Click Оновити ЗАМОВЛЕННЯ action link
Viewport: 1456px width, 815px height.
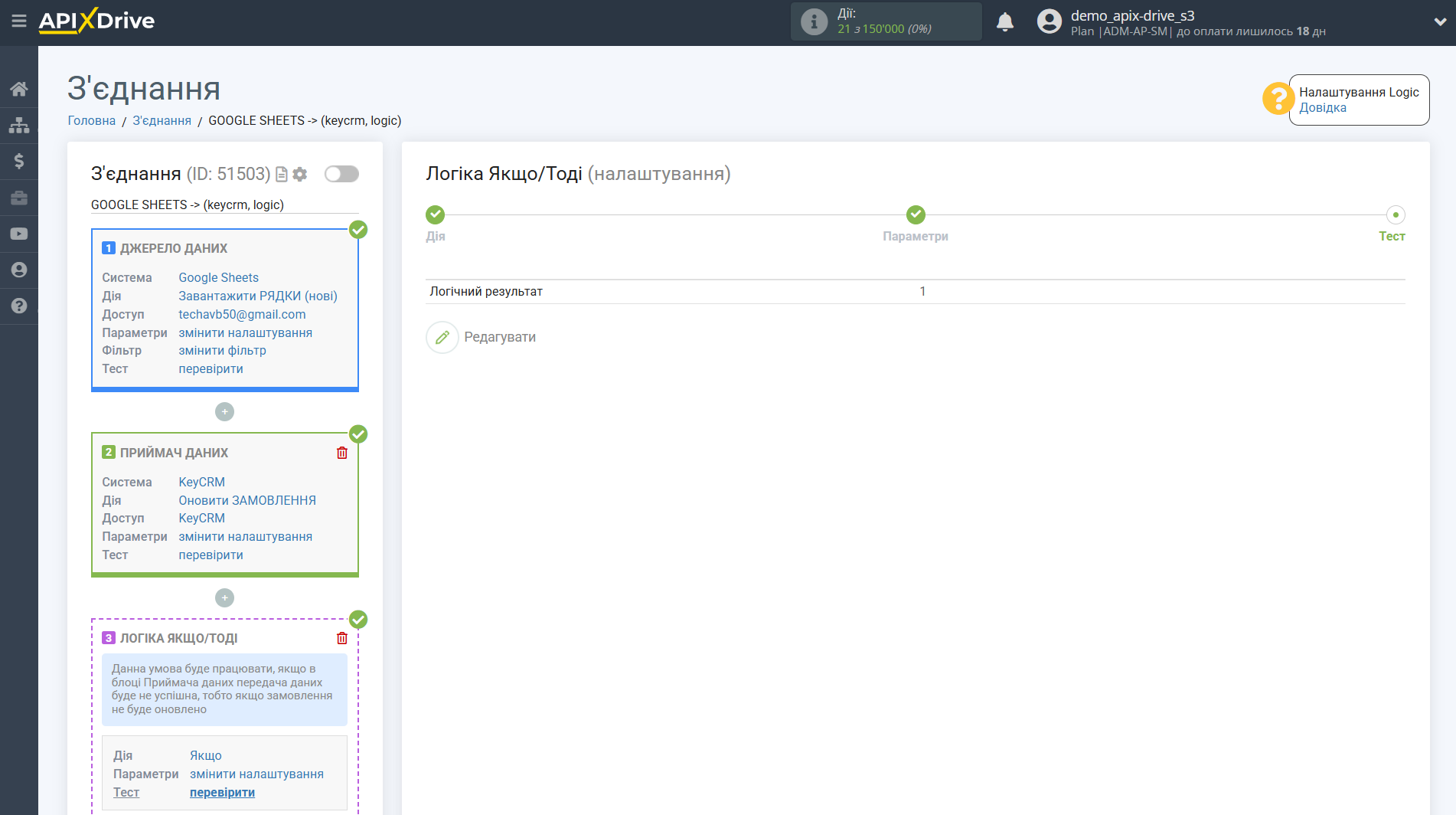coord(247,500)
